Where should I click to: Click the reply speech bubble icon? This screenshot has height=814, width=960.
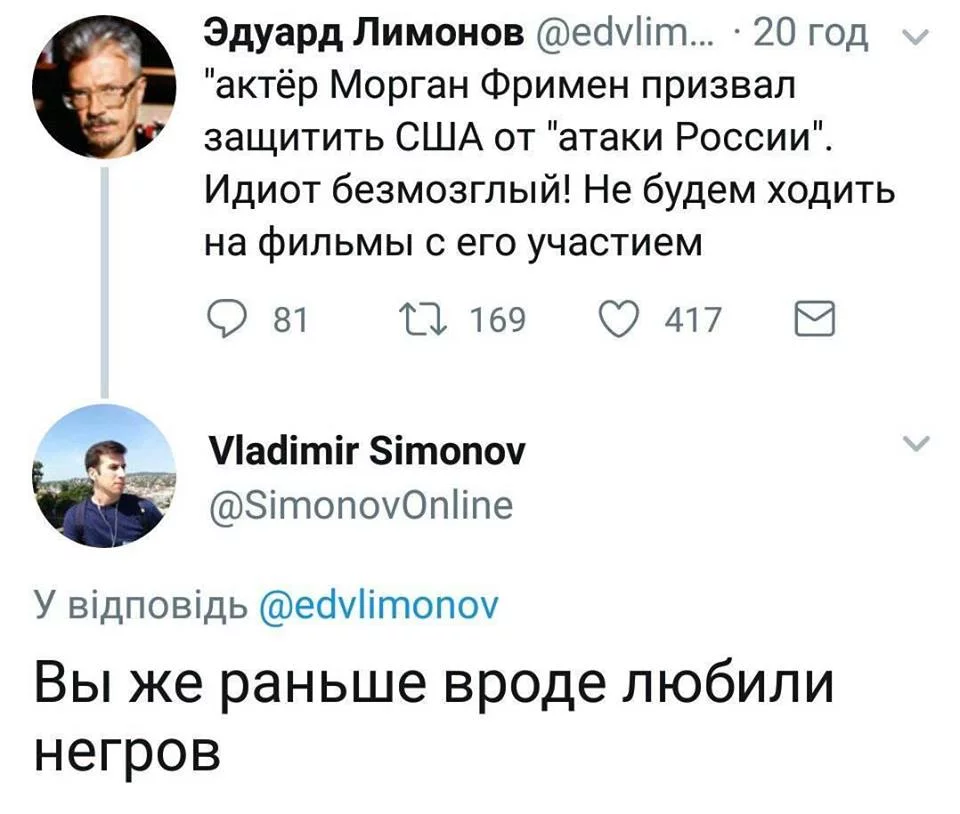point(228,320)
